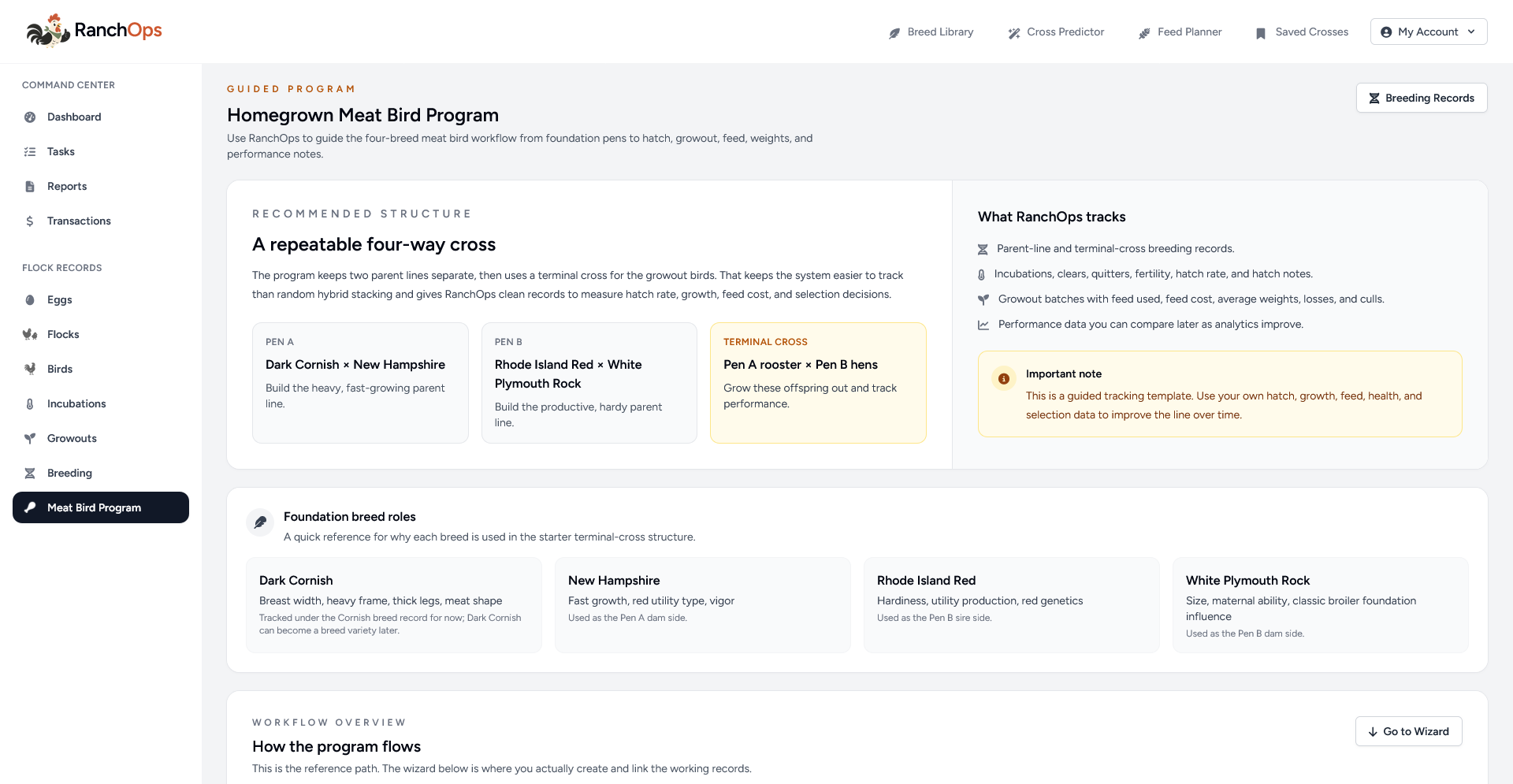Click the Breeding DNA icon in sidebar
Screen dimensions: 1513x784
(x=30, y=474)
